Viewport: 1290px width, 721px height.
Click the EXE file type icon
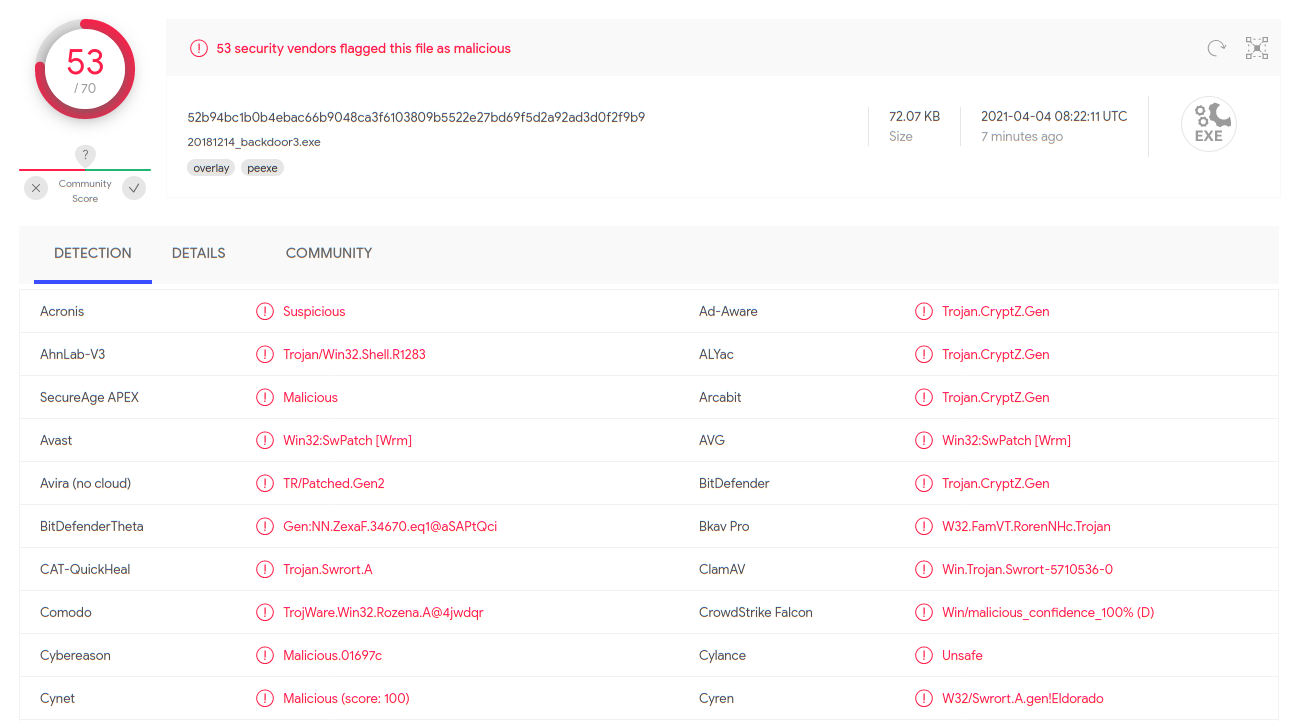pyautogui.click(x=1208, y=125)
